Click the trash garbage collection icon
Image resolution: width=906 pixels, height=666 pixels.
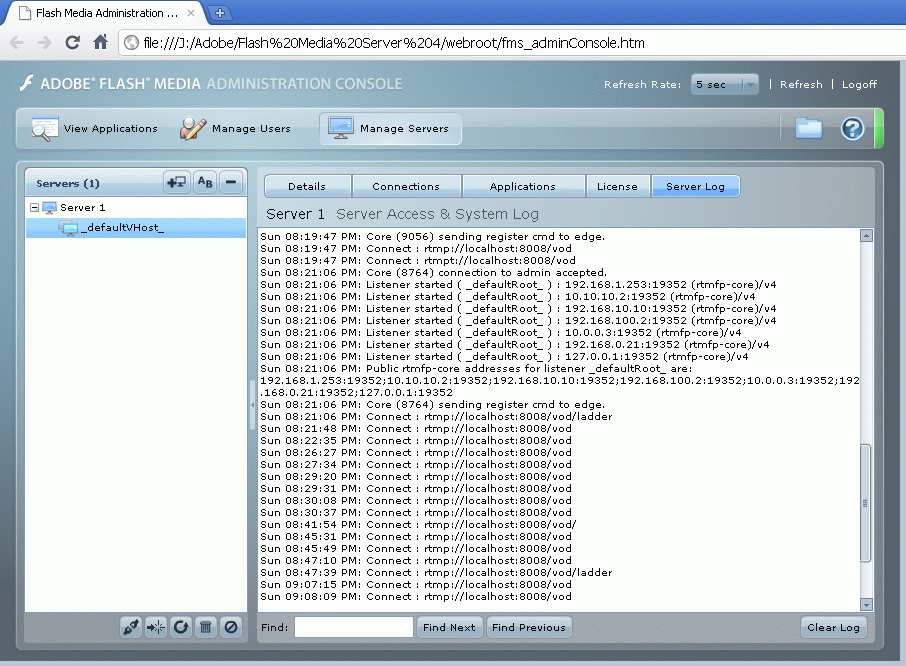tap(206, 627)
